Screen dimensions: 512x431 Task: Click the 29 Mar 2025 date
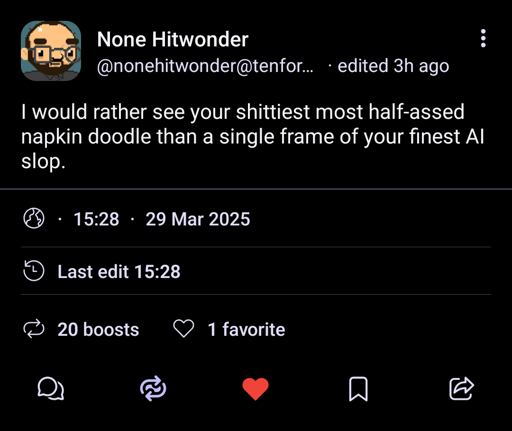point(198,219)
